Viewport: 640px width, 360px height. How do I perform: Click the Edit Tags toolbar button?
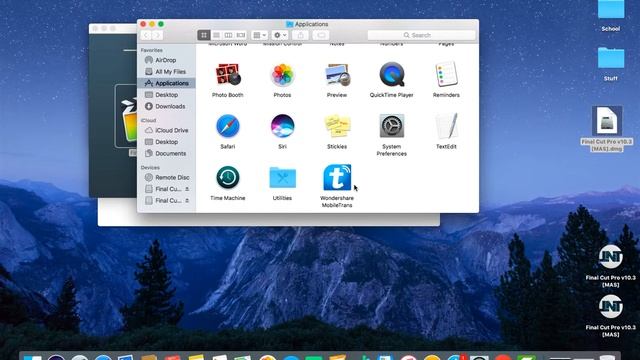[x=321, y=35]
